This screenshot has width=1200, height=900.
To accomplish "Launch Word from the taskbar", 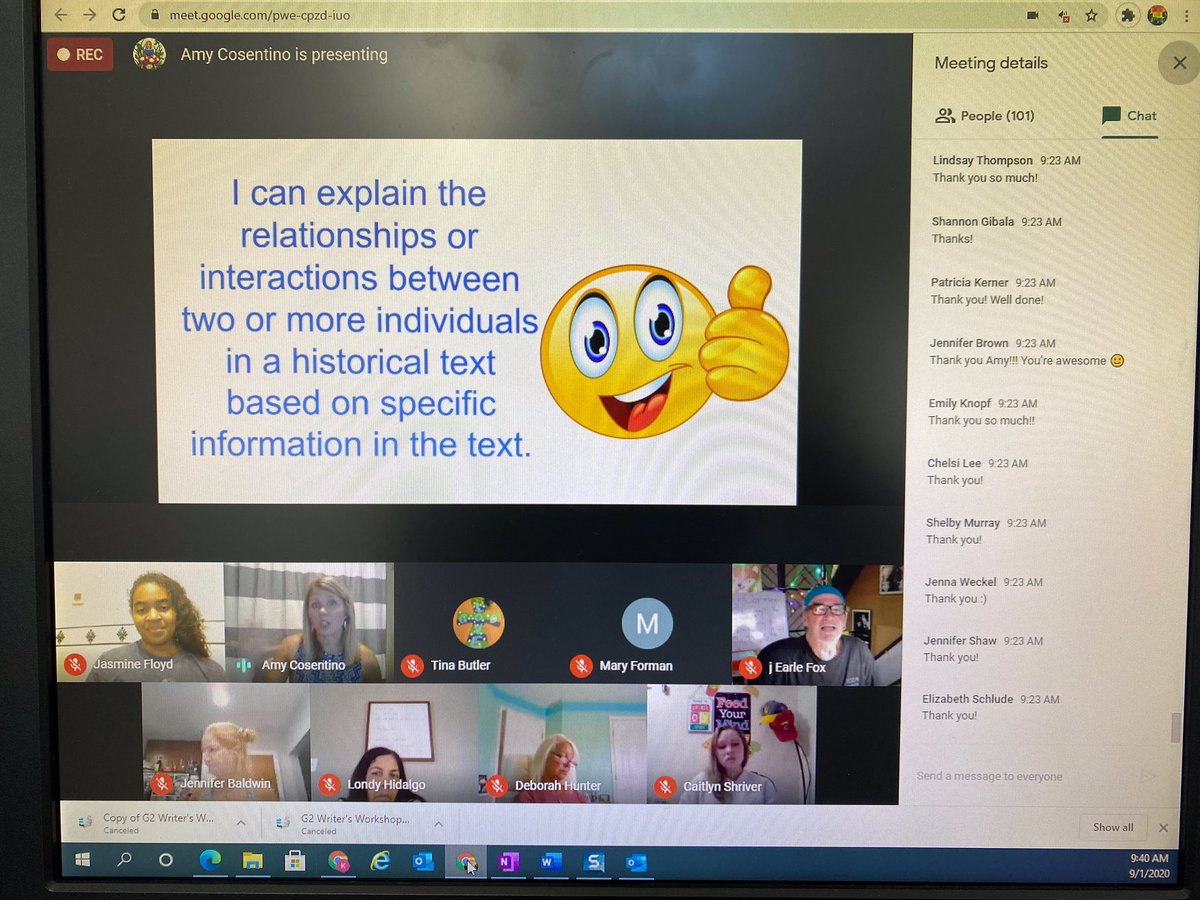I will 551,860.
